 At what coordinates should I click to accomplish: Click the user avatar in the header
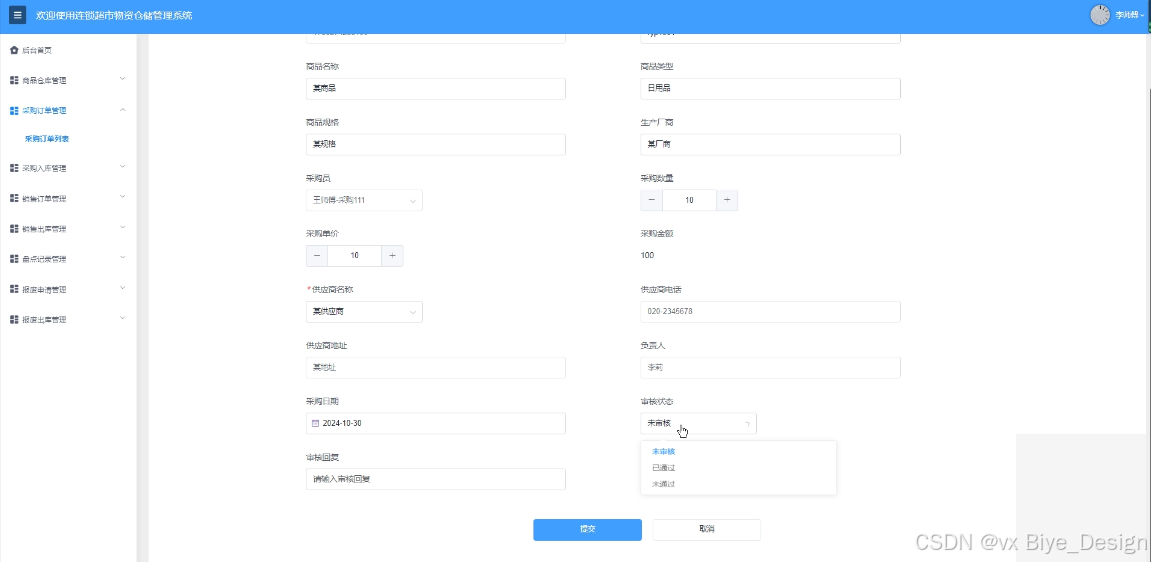point(1100,15)
